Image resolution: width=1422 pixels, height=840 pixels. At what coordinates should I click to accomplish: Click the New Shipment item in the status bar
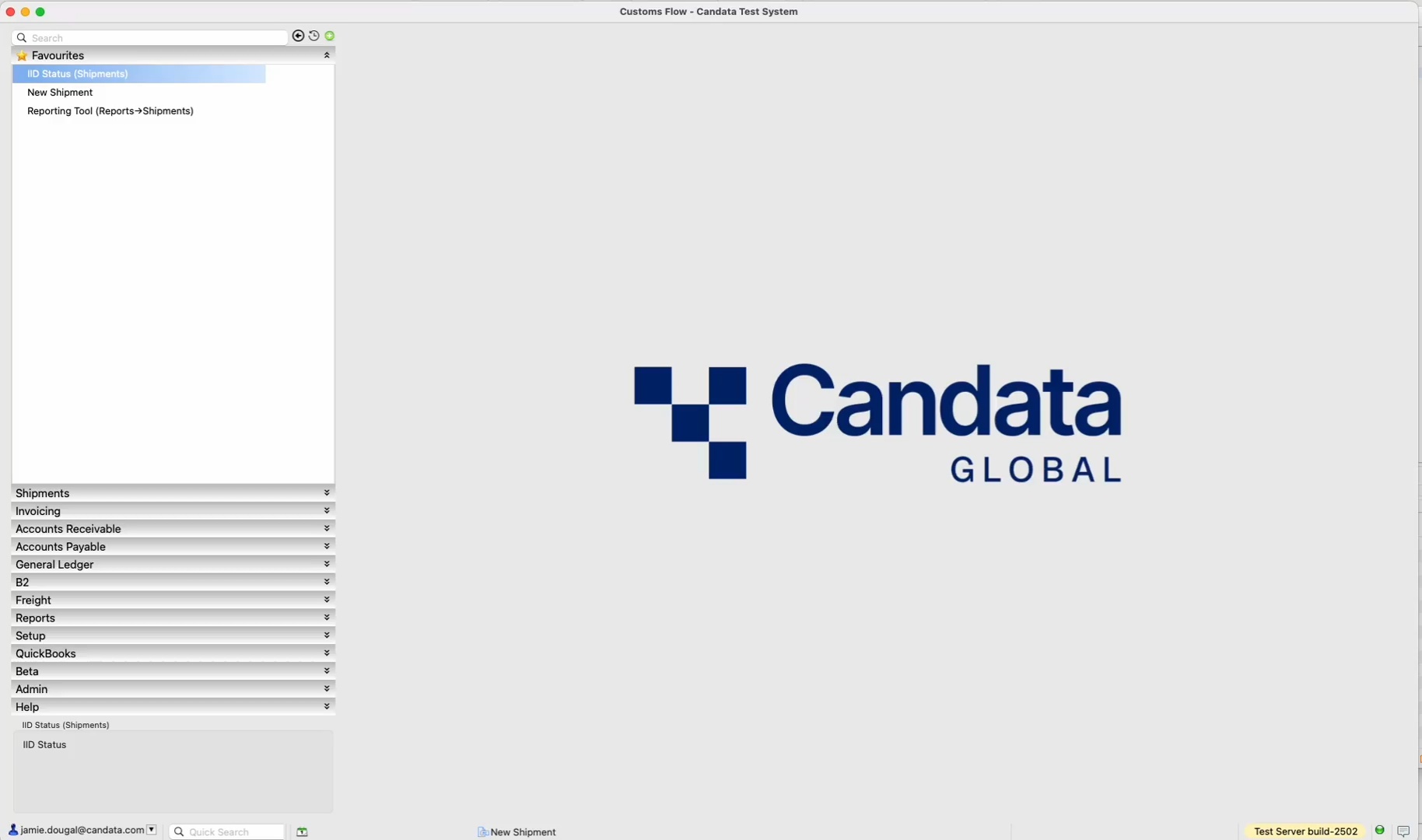click(x=517, y=832)
